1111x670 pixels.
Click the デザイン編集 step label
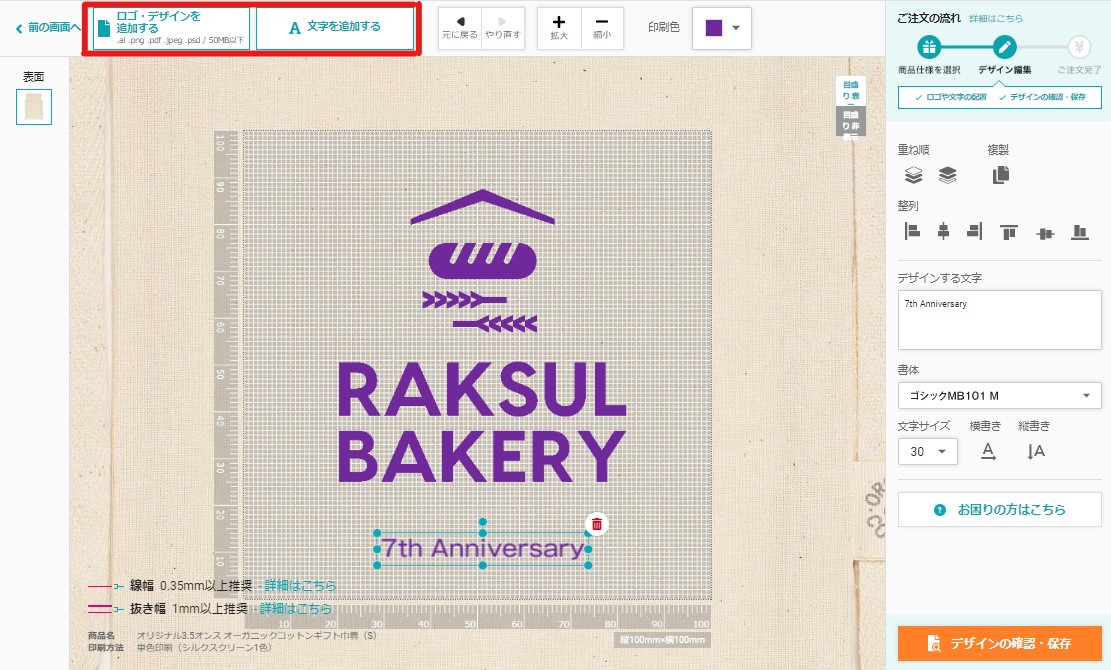(1005, 70)
